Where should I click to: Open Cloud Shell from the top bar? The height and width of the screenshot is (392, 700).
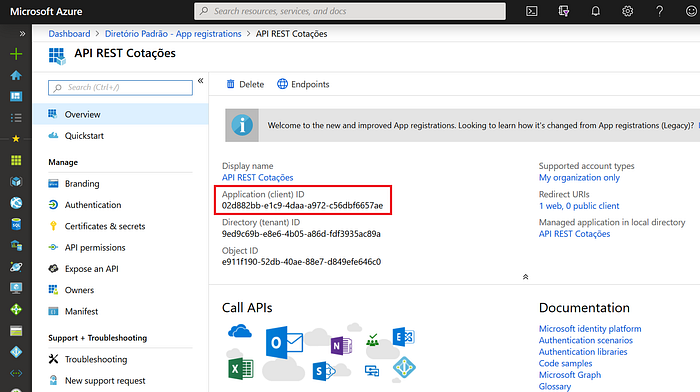pos(532,11)
